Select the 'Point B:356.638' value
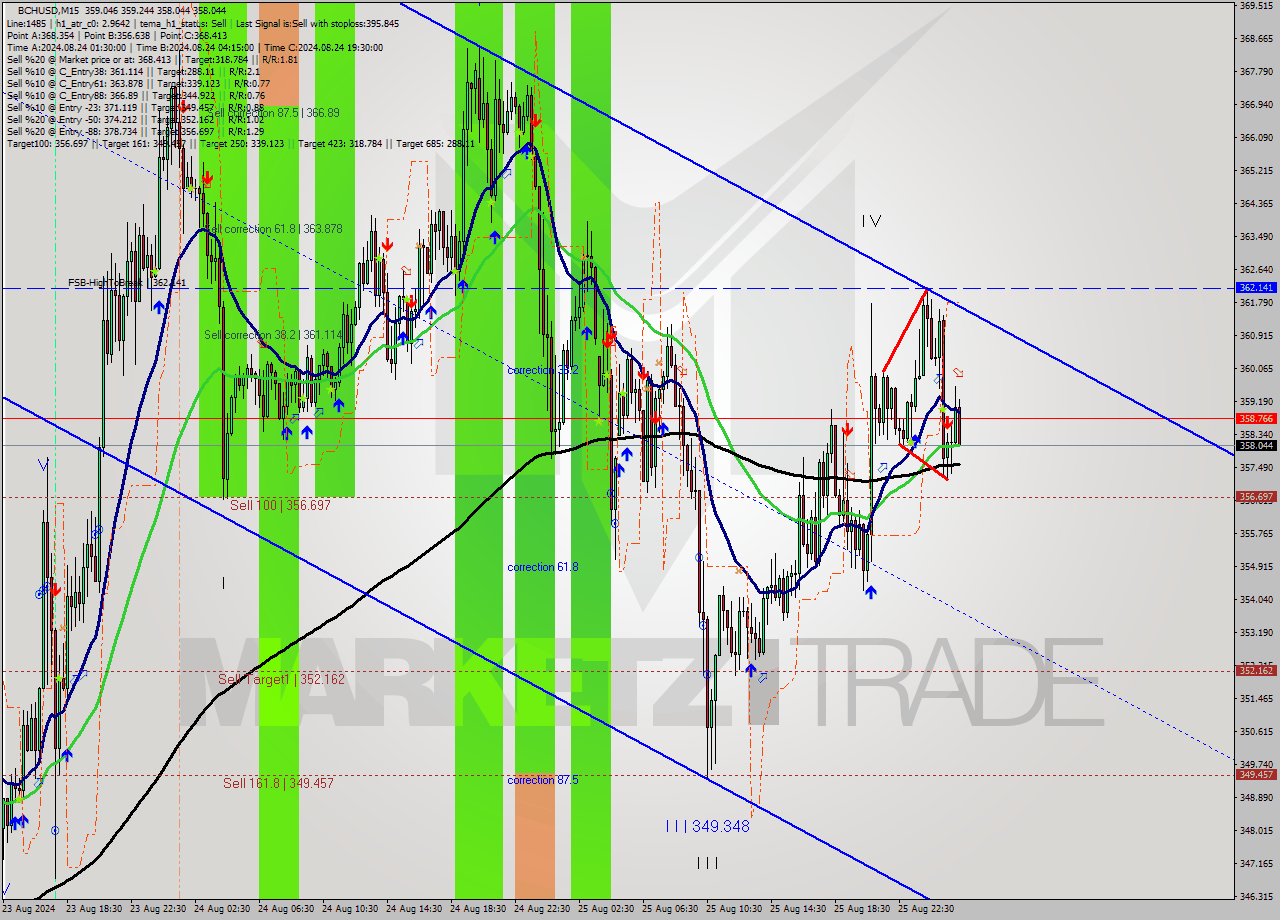Image resolution: width=1280 pixels, height=920 pixels. [118, 35]
